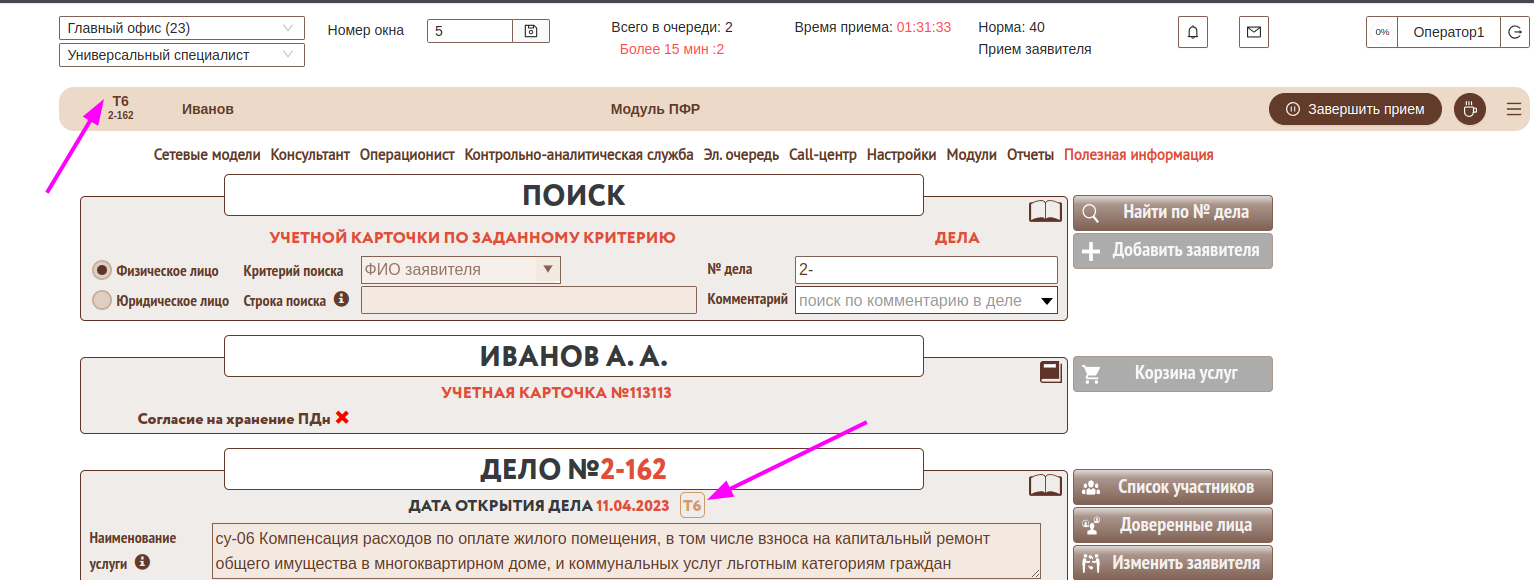Click the logout icon next to Оператор1
Screen dimensions: 1534x580
[x=1514, y=32]
